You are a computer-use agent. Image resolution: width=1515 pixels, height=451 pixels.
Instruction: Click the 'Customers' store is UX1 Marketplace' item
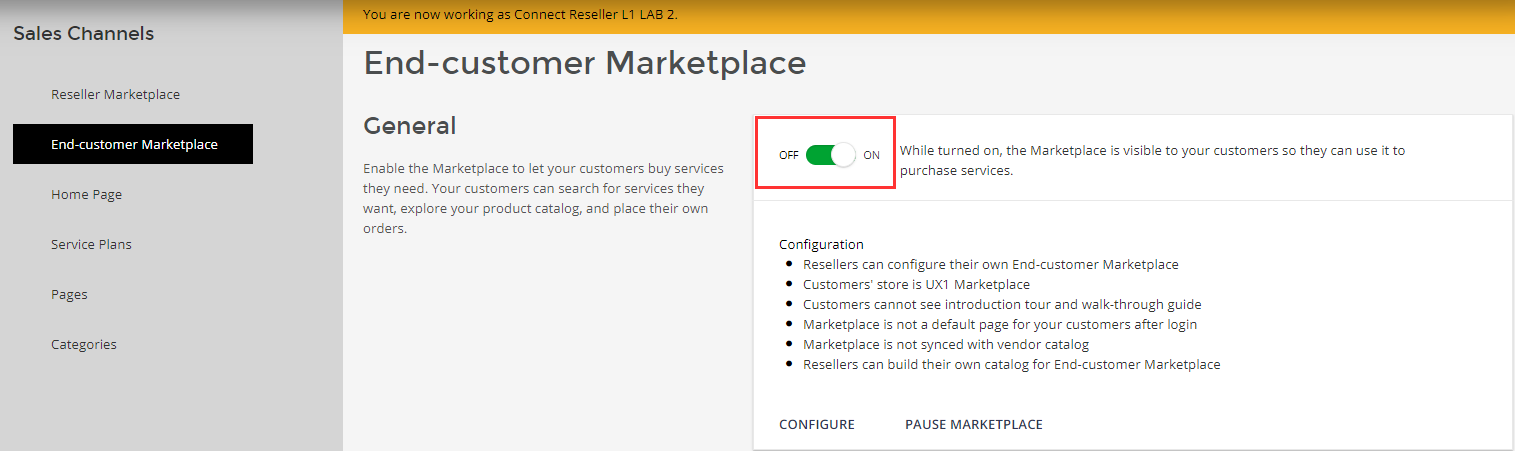click(x=916, y=284)
